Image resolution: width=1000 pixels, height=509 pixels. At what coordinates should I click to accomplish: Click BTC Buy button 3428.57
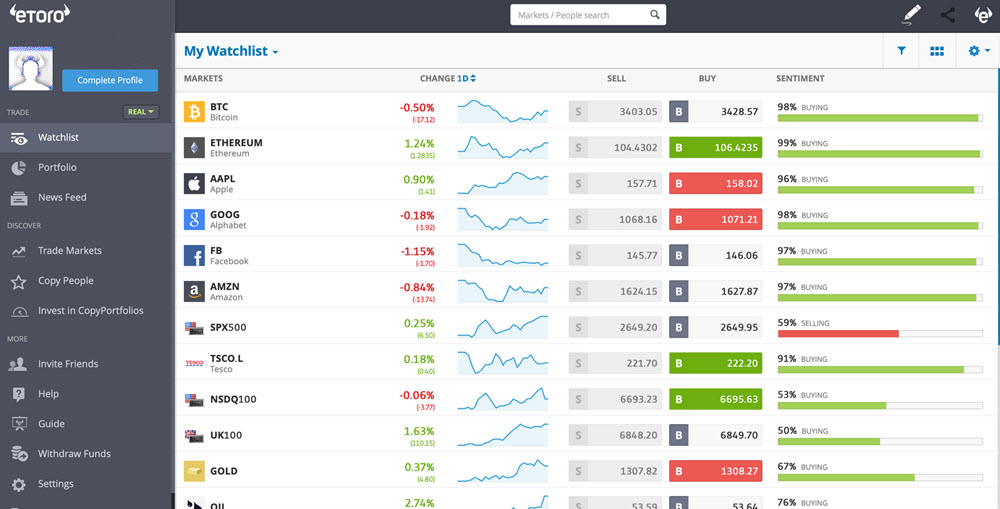tap(716, 112)
